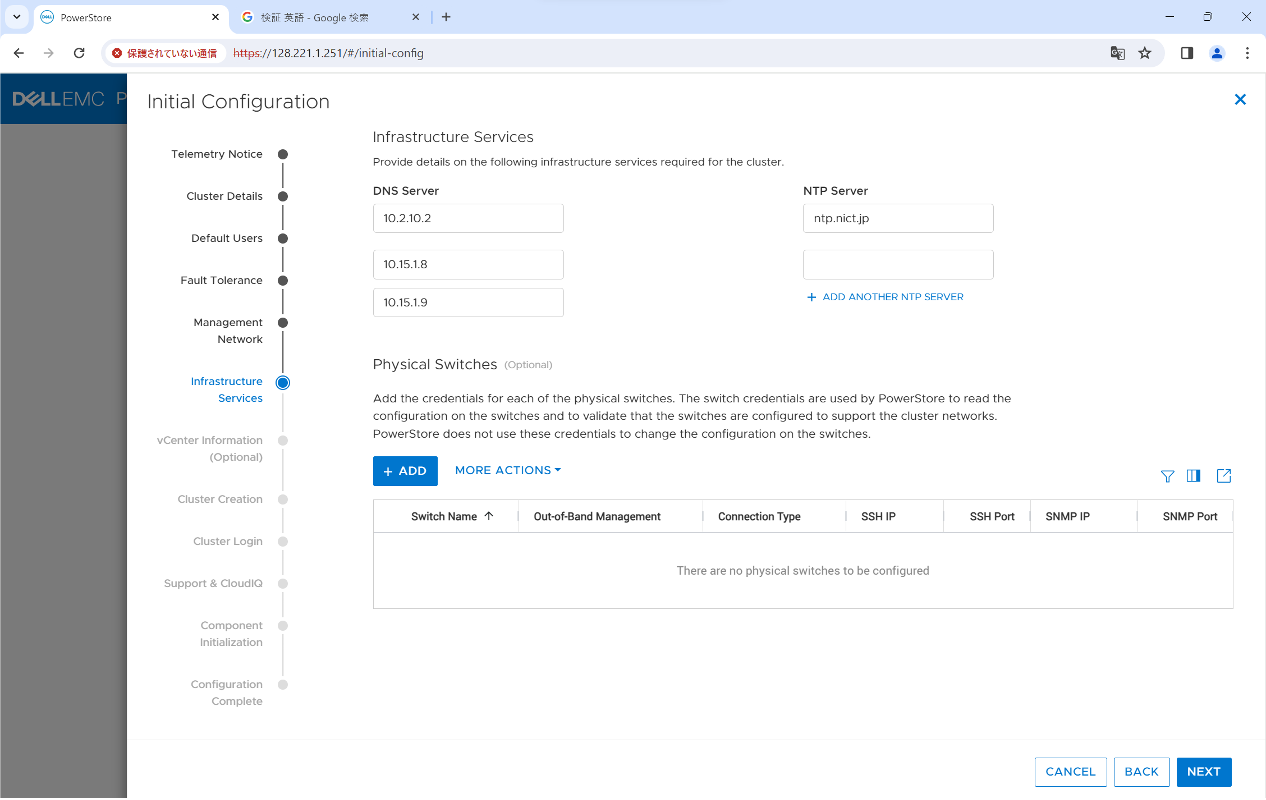1266x800 pixels.
Task: Click the empty second NTP server field
Action: [898, 265]
